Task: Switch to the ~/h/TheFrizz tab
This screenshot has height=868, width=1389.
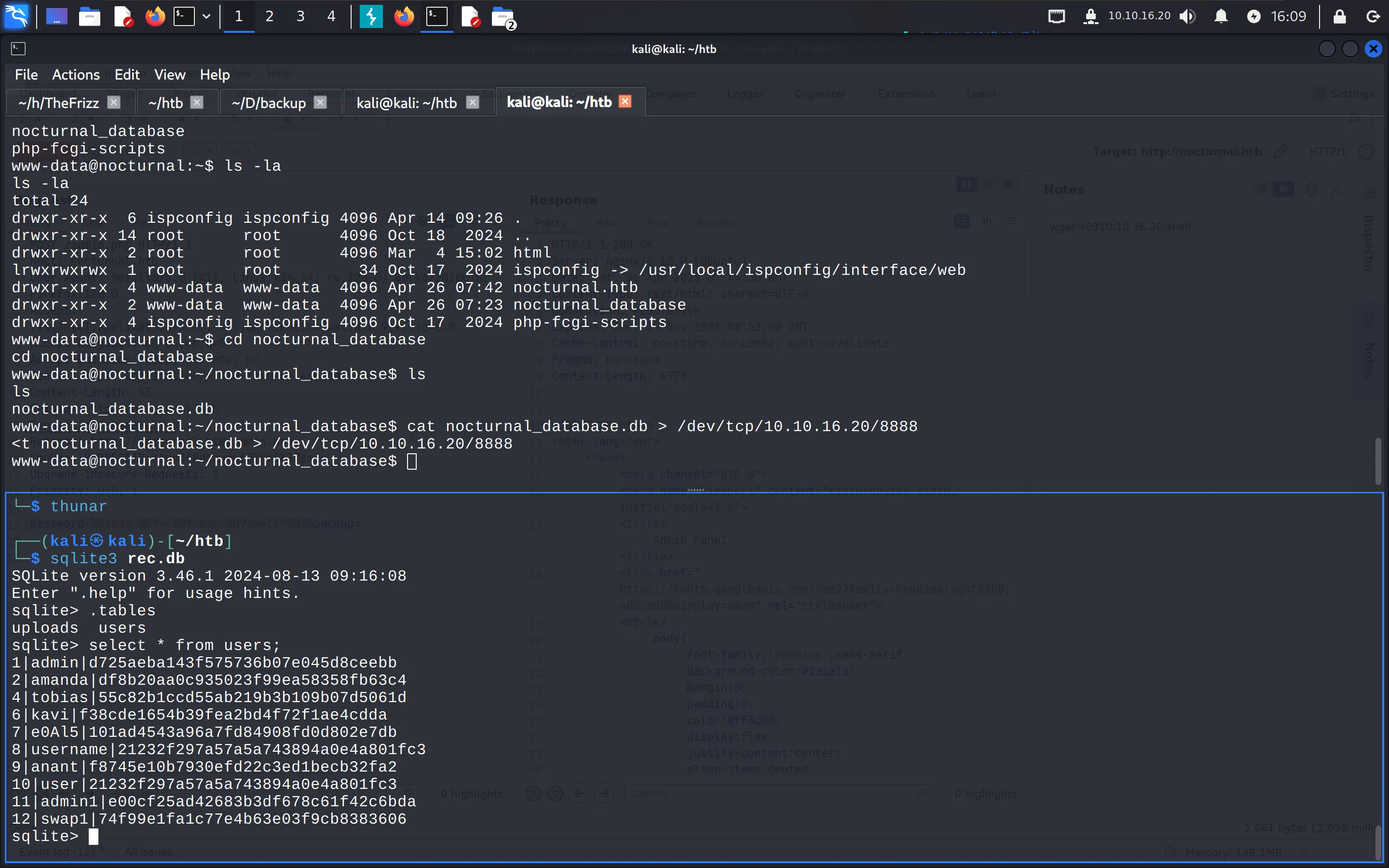Action: tap(59, 103)
